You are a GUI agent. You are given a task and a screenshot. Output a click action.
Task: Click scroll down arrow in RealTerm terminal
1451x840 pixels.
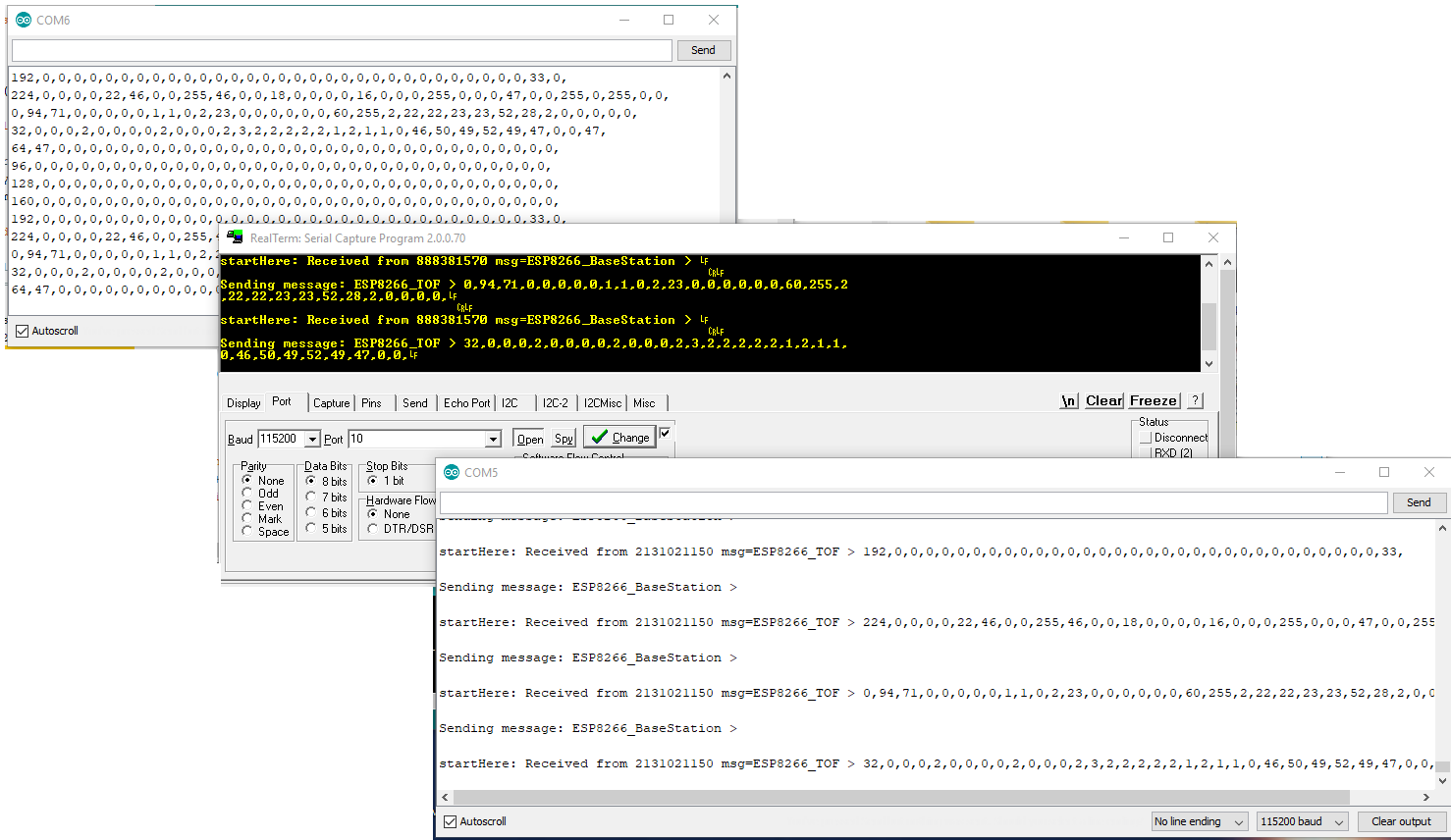pyautogui.click(x=1209, y=363)
